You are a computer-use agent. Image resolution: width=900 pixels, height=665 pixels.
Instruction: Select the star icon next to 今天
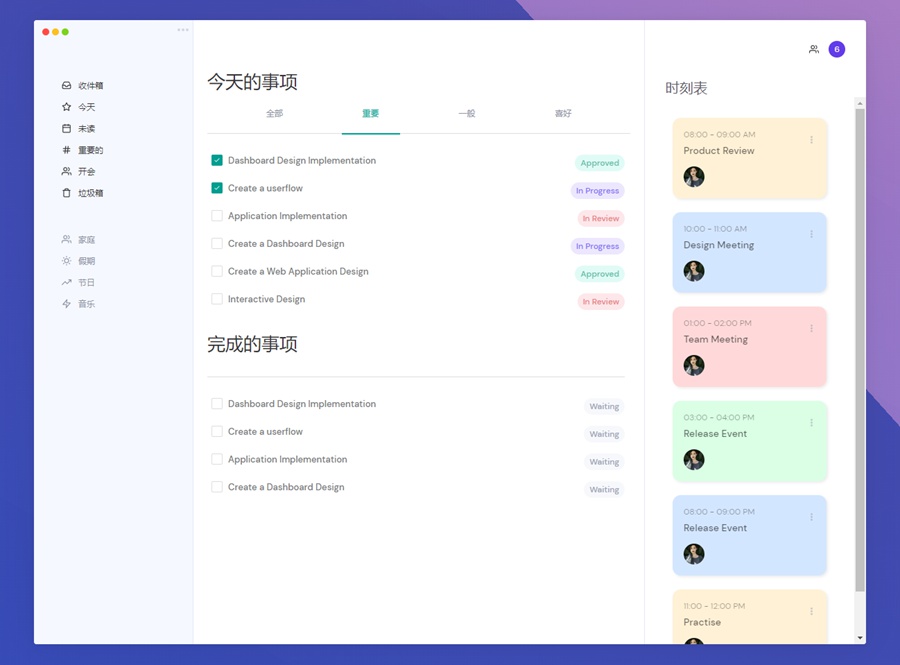click(66, 107)
